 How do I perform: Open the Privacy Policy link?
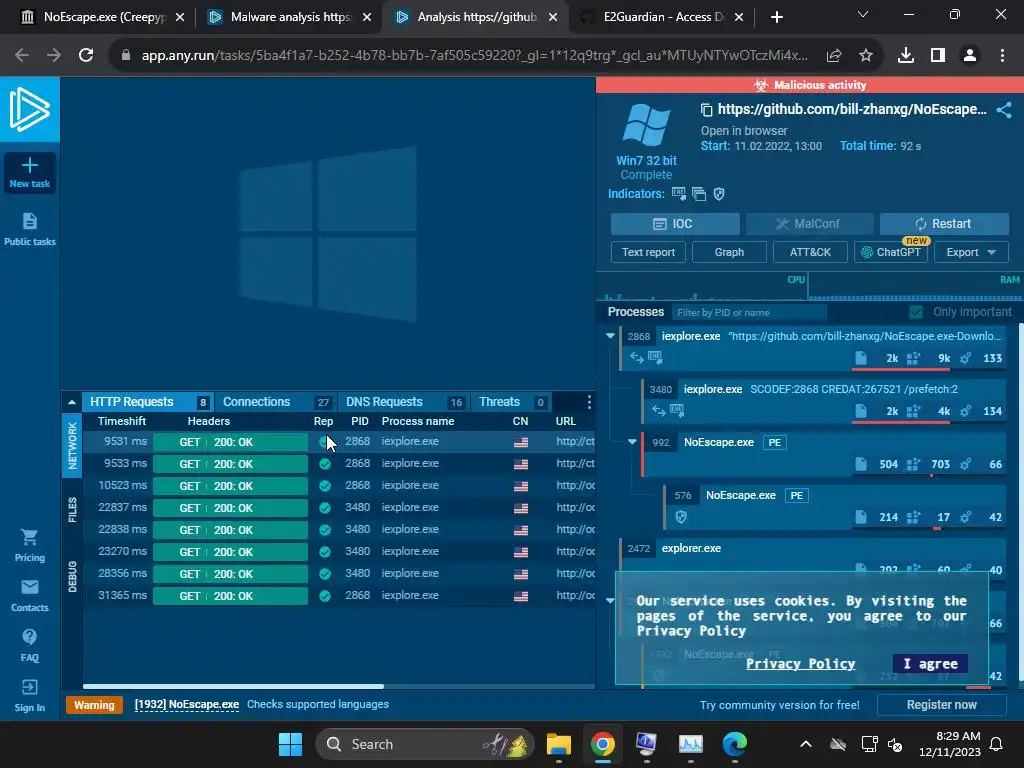coord(801,664)
